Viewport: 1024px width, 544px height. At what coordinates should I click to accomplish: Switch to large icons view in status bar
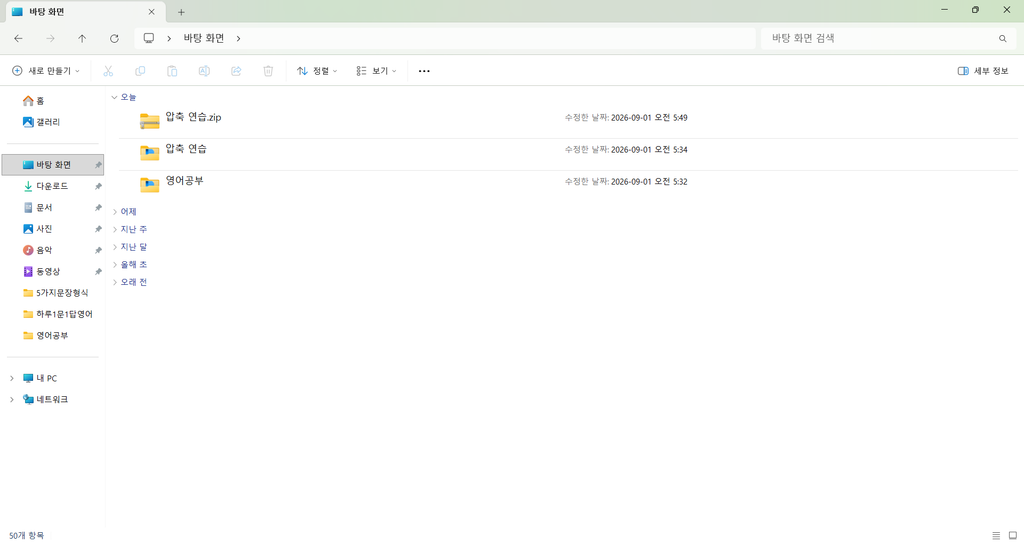pos(1013,536)
